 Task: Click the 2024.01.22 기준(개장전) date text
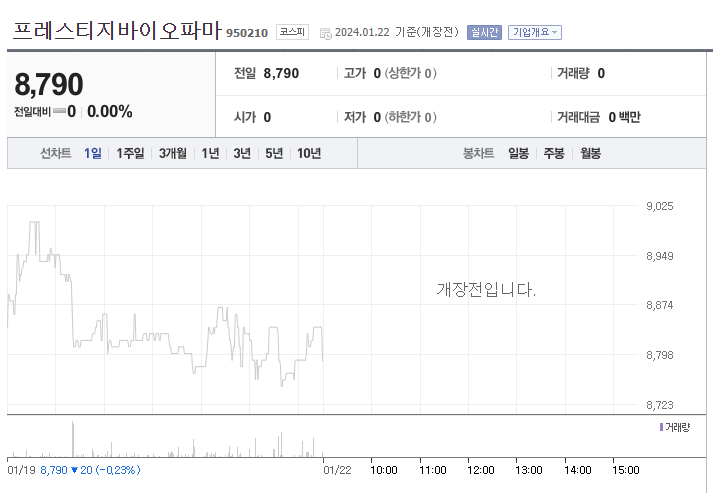pyautogui.click(x=397, y=32)
